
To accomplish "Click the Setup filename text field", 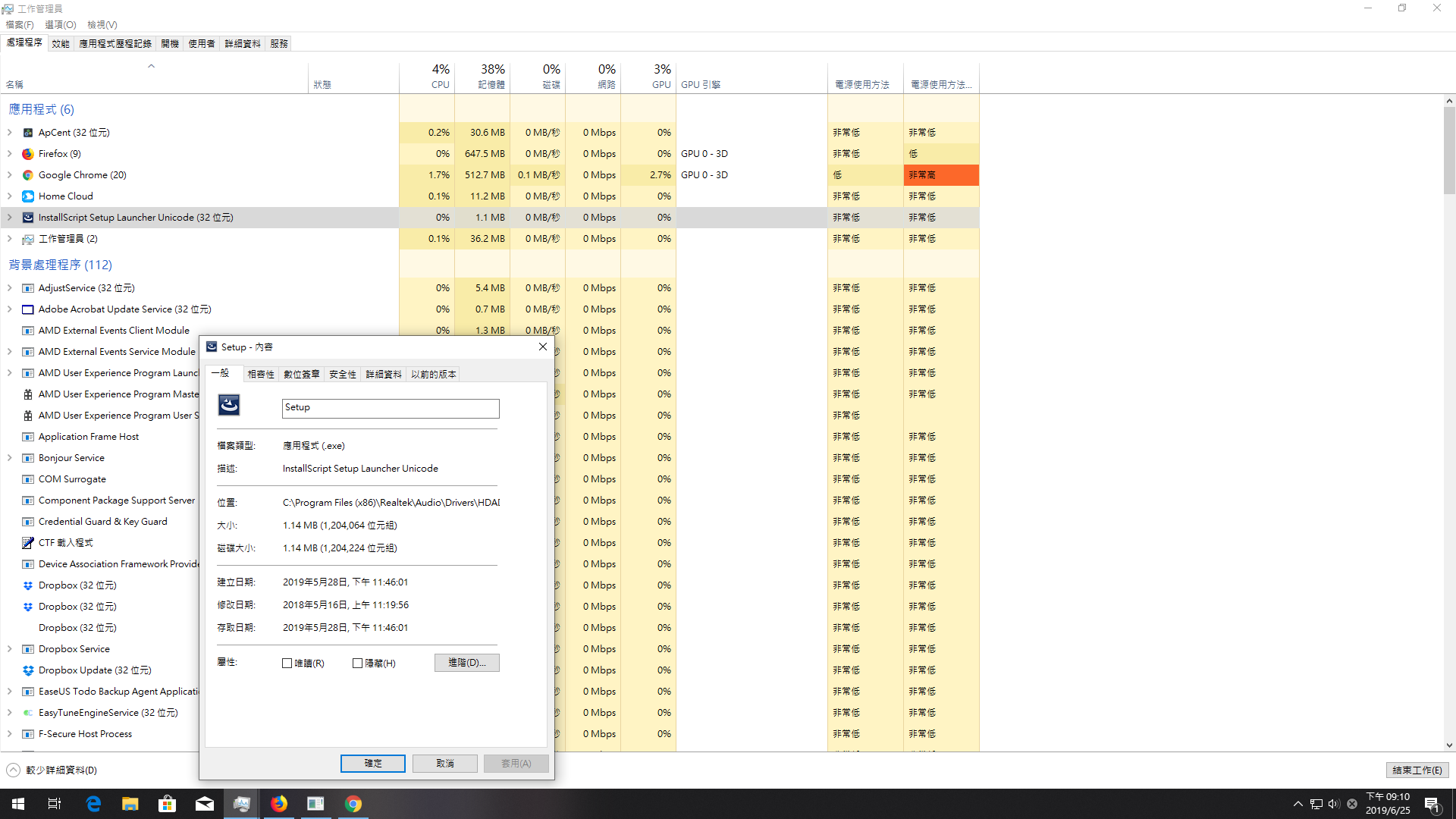I will click(391, 408).
